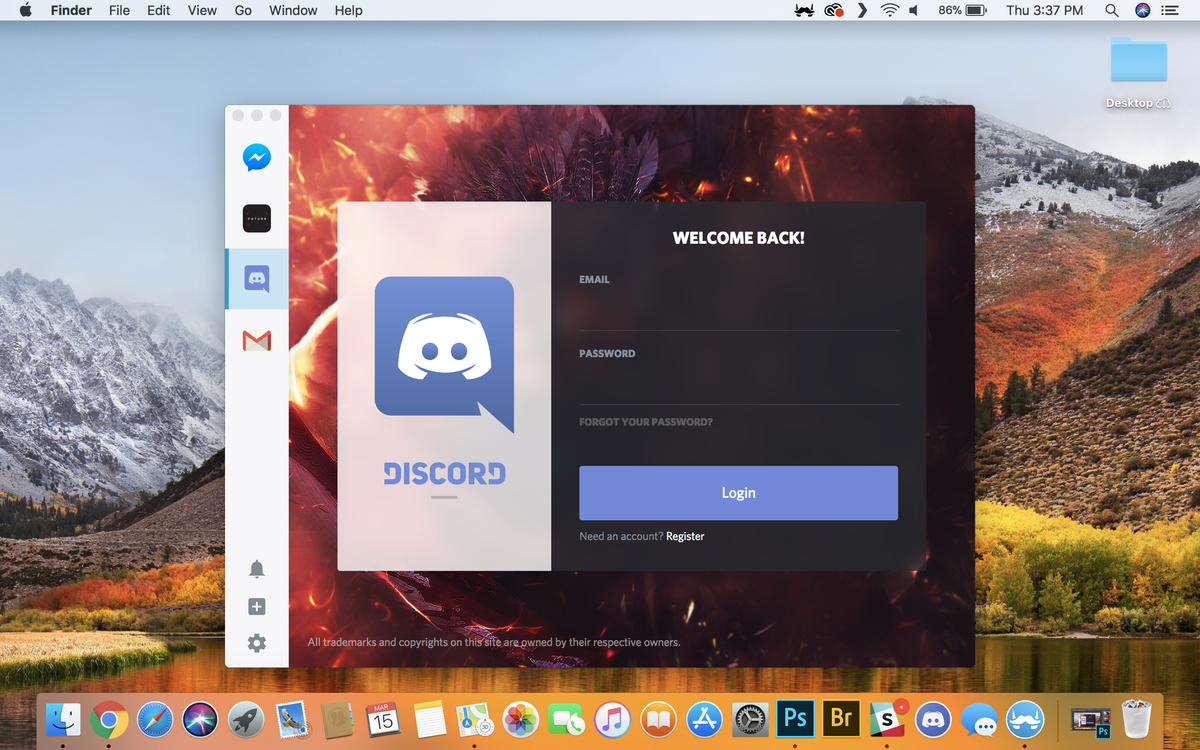
Task: Open the Window menu
Action: (x=293, y=10)
